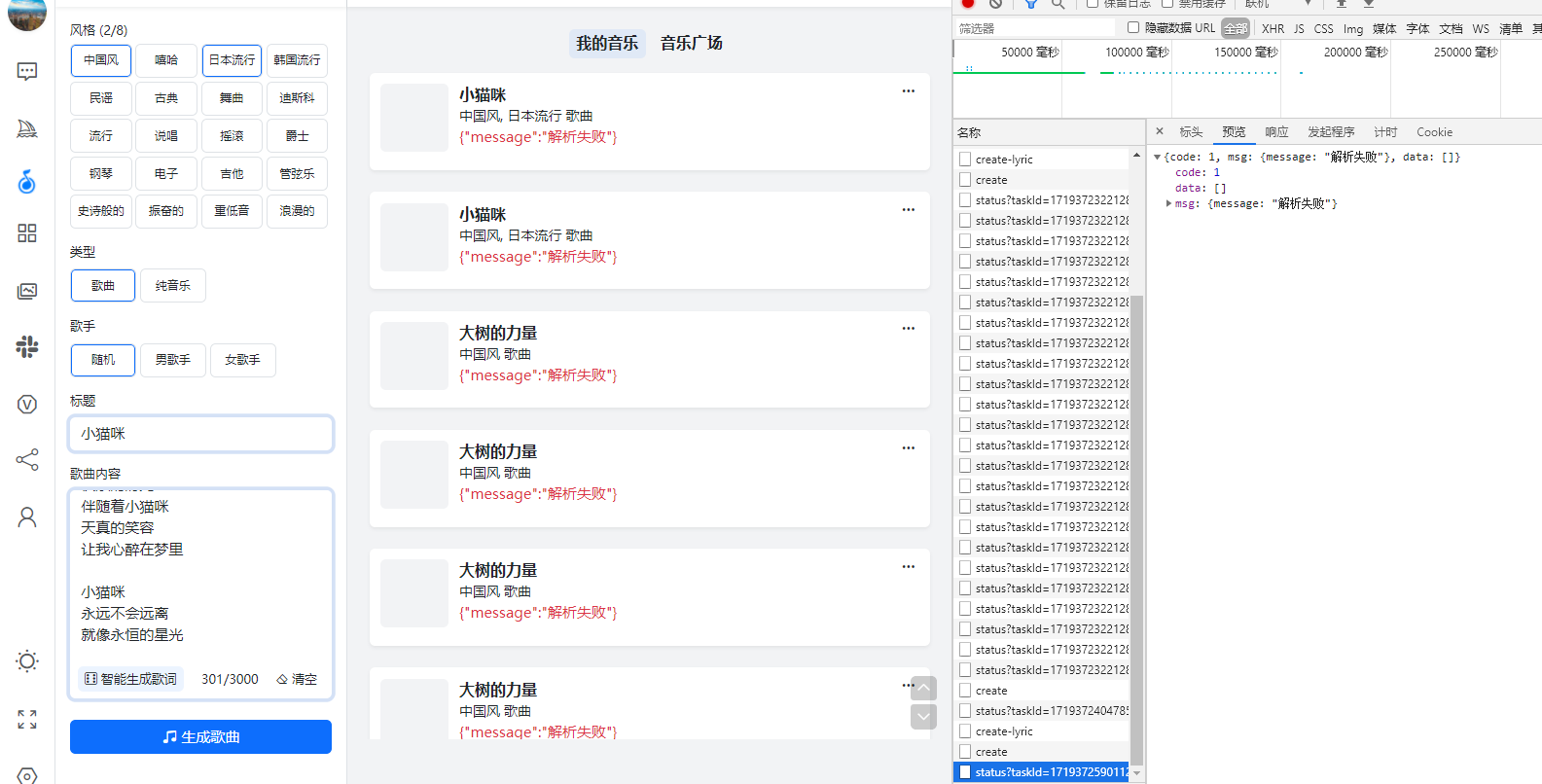The height and width of the screenshot is (784, 1542).
Task: Open the sailboat drawing icon in sidebar
Action: [27, 127]
